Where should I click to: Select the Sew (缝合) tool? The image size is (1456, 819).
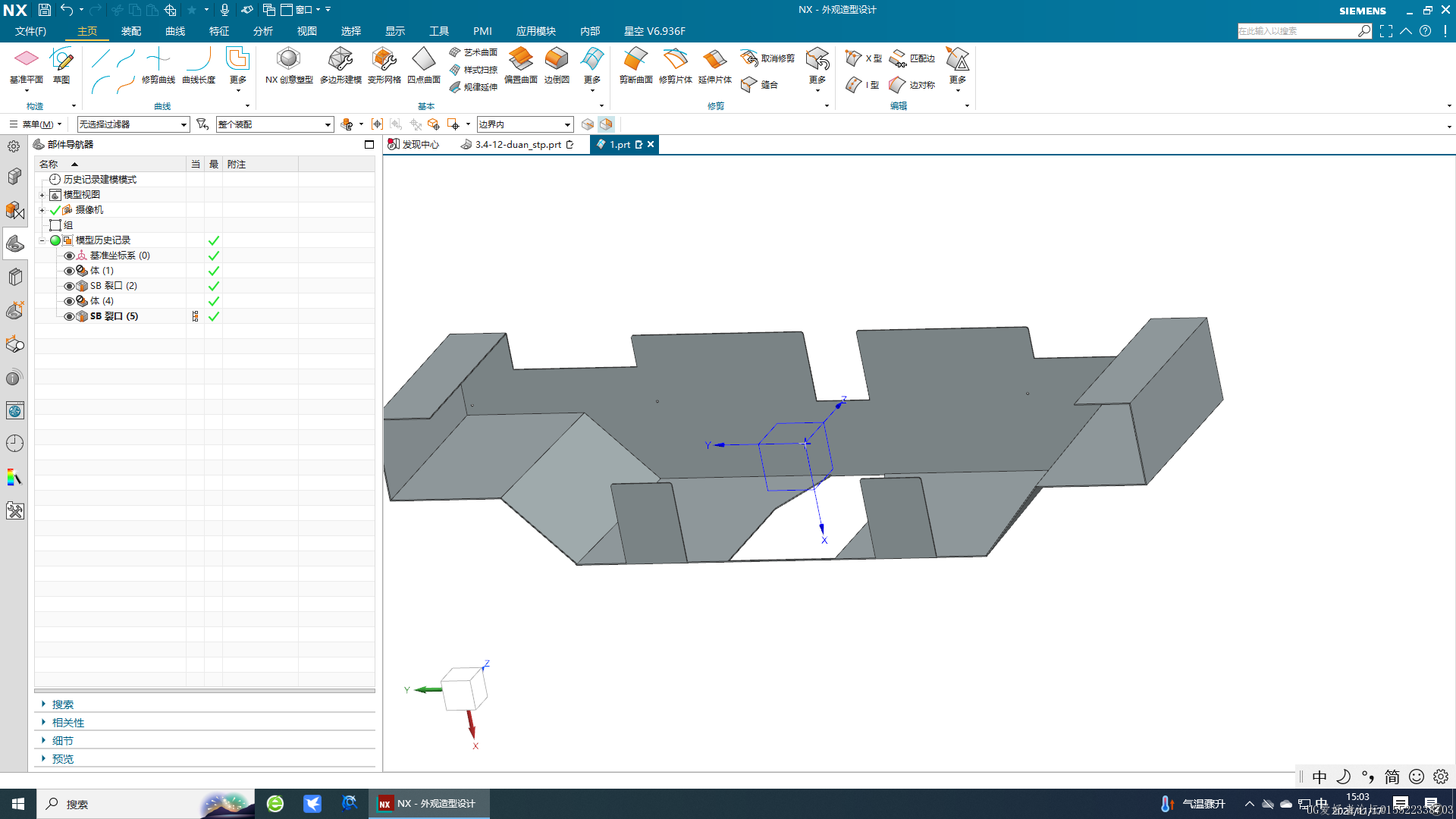coord(759,85)
